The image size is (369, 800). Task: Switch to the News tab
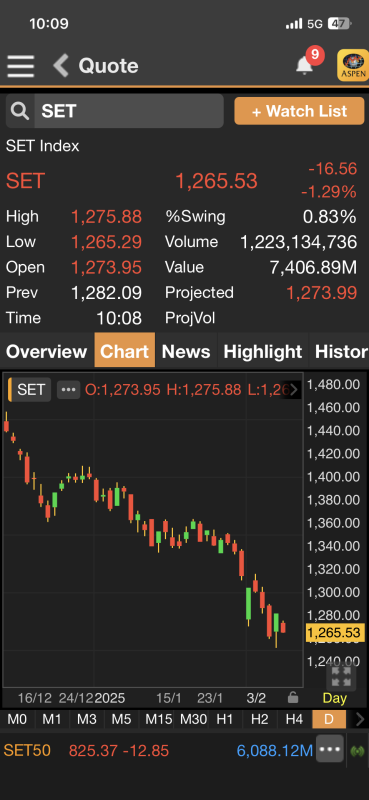point(186,351)
